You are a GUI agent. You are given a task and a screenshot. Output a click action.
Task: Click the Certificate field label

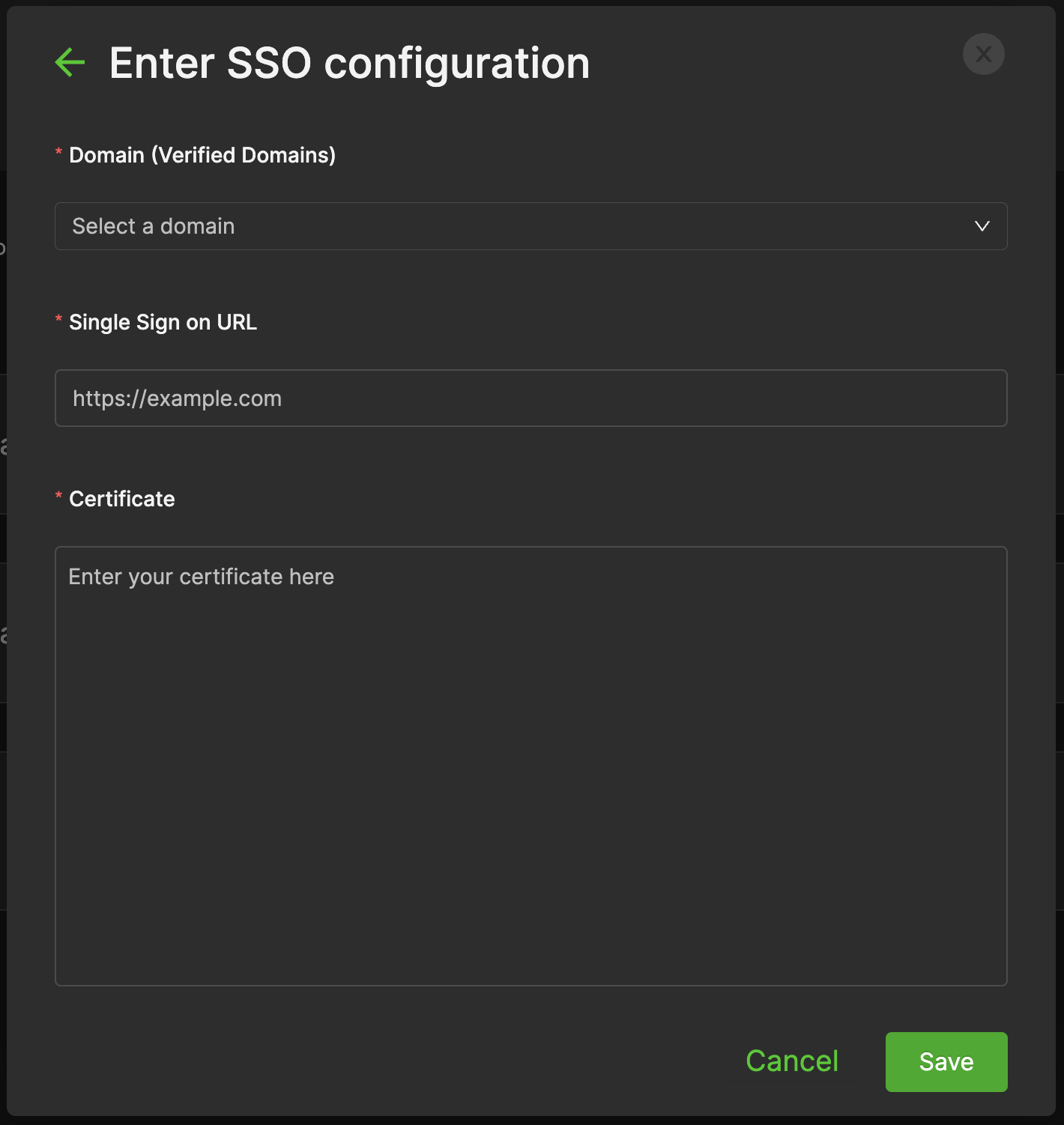tap(122, 499)
